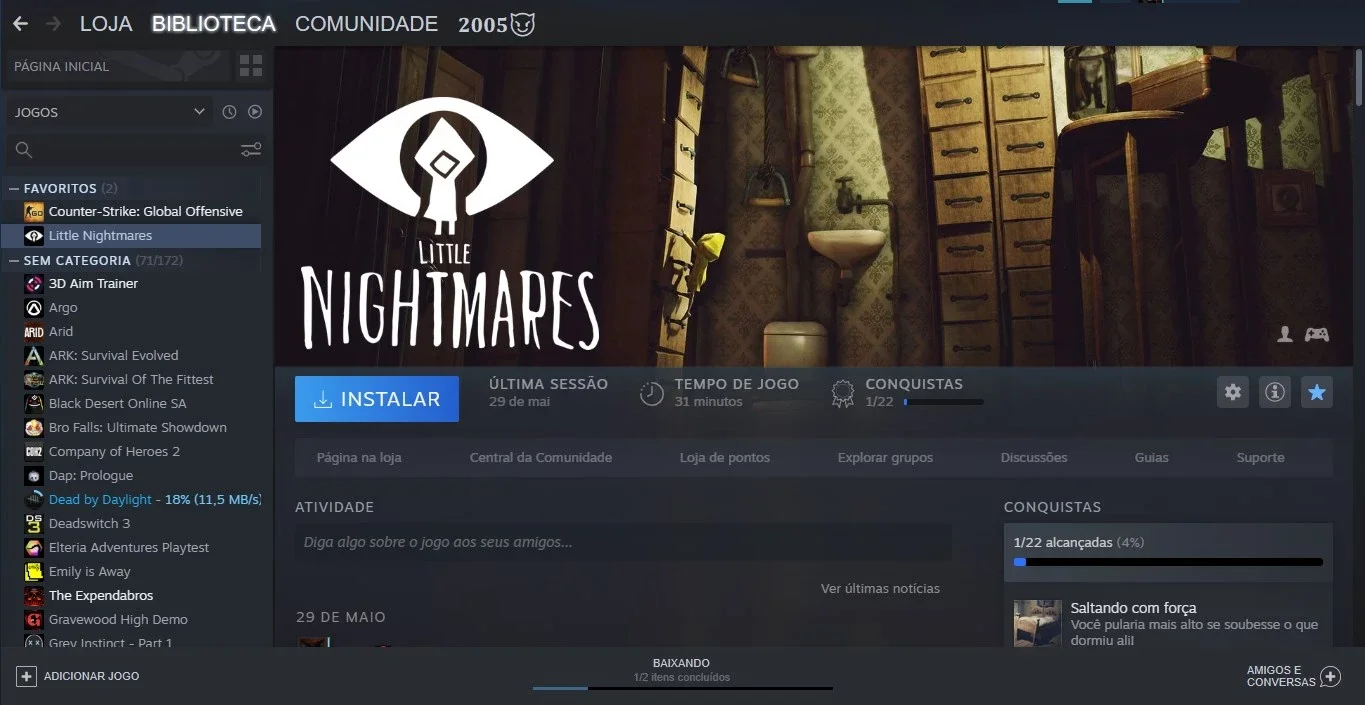The image size is (1365, 705).
Task: Click ARK: Survival Evolved icon
Action: [34, 356]
